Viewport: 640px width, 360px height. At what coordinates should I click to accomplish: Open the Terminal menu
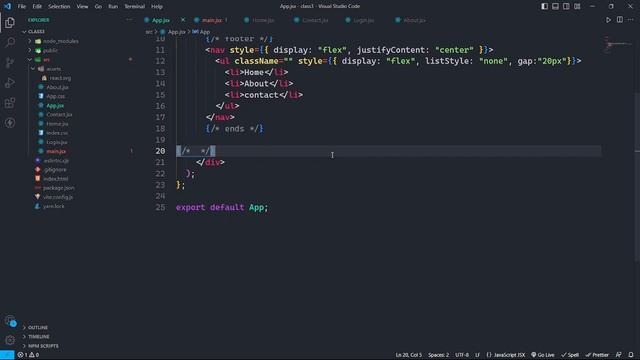[x=134, y=7]
